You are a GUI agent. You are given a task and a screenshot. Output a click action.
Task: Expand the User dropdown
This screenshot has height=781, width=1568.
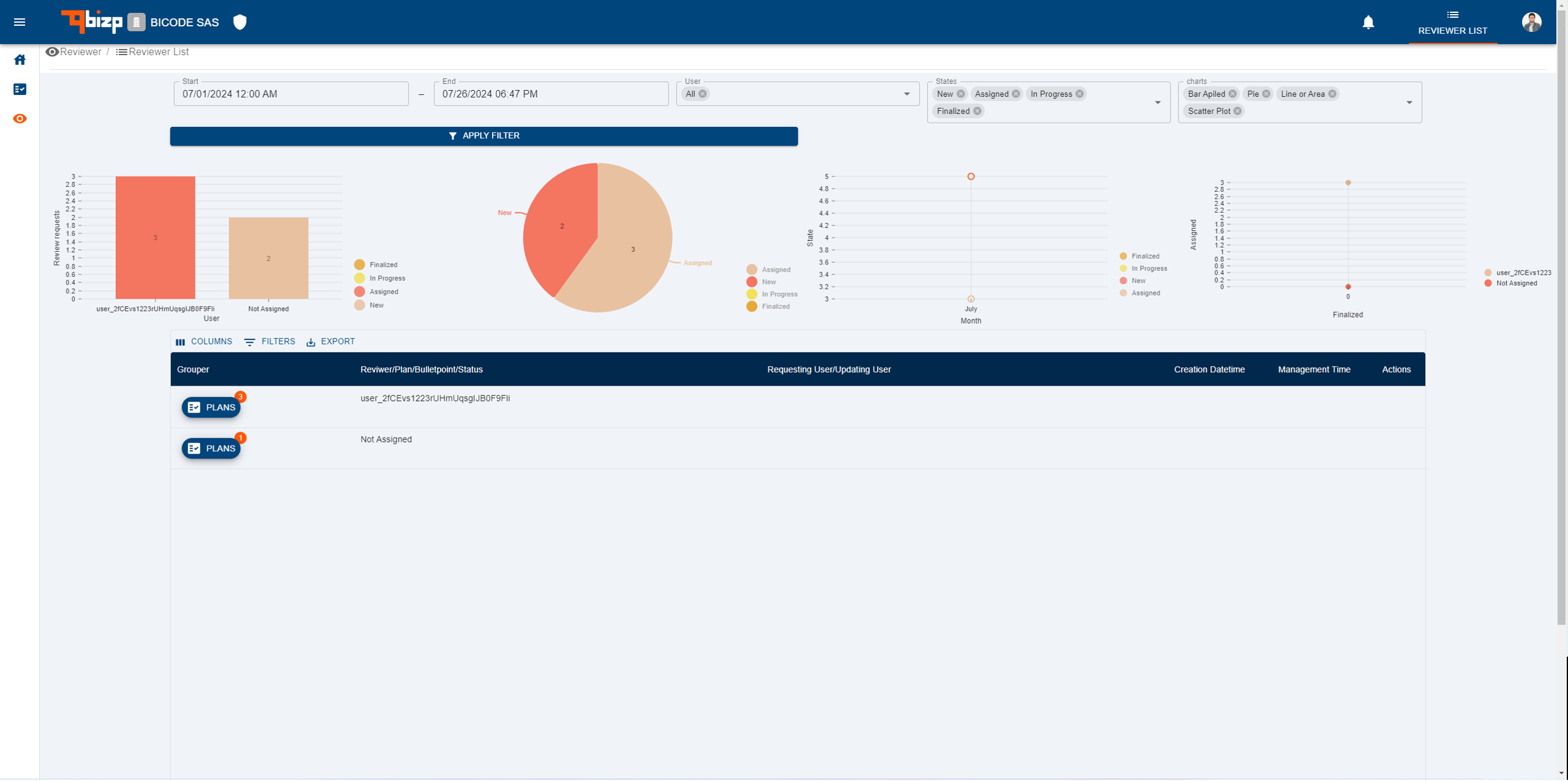click(x=906, y=94)
